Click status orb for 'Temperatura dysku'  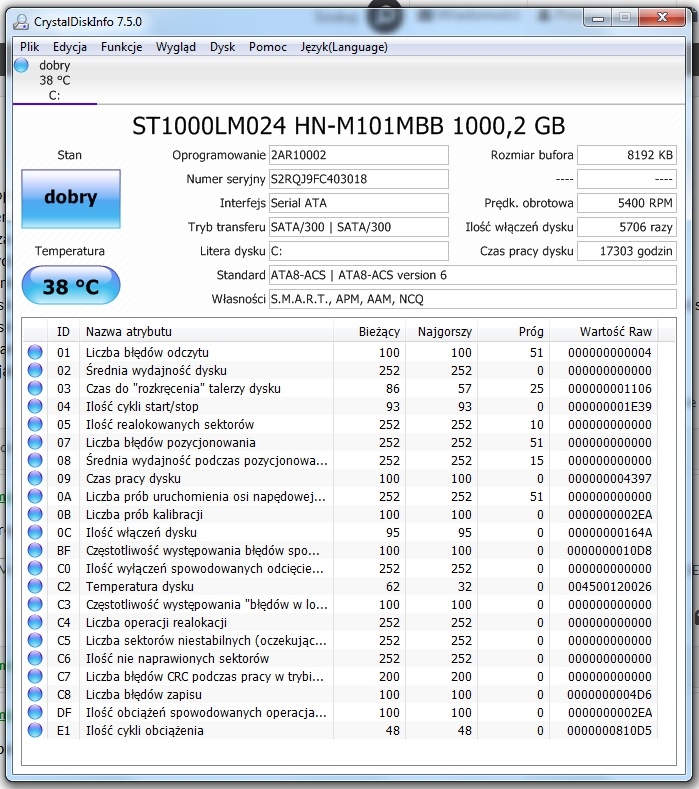35,586
